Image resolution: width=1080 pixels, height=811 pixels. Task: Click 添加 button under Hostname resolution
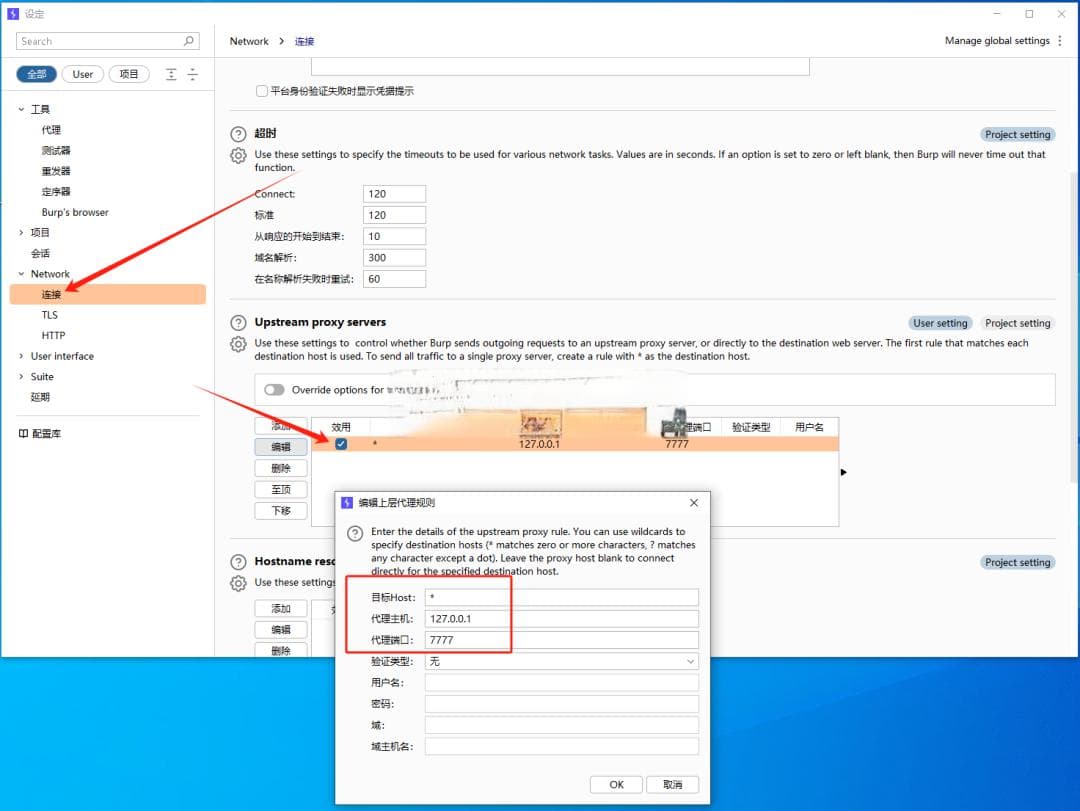[x=281, y=609]
